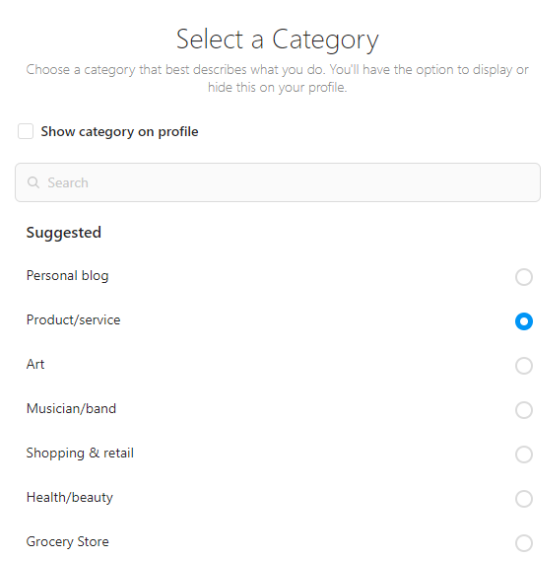Pick the Musician/band radio option
The height and width of the screenshot is (576, 558).
point(524,410)
